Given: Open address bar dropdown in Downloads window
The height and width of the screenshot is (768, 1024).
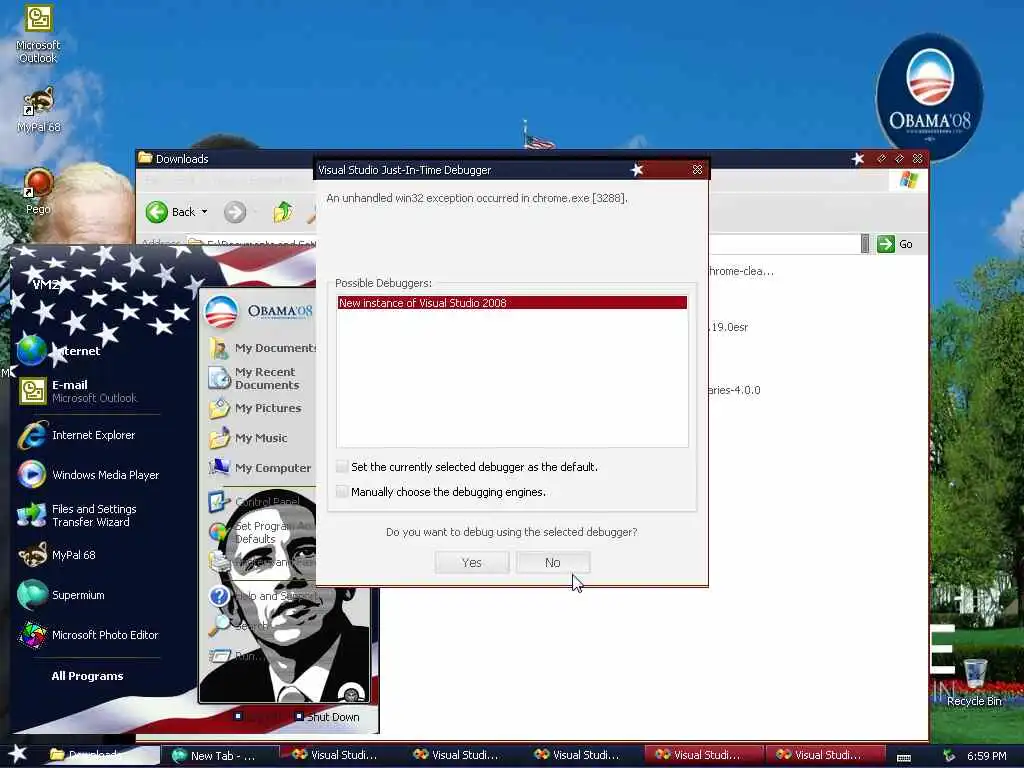Looking at the screenshot, I should click(865, 244).
